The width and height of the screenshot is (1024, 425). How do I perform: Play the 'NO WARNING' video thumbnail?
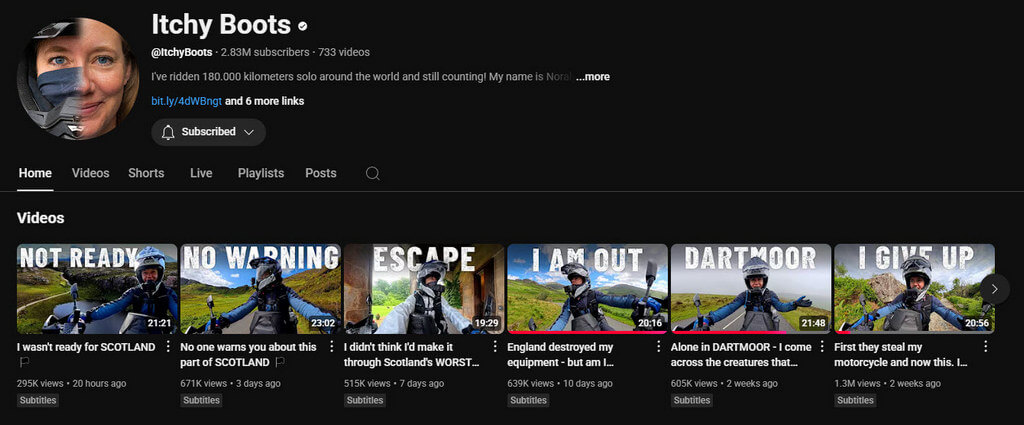click(261, 289)
